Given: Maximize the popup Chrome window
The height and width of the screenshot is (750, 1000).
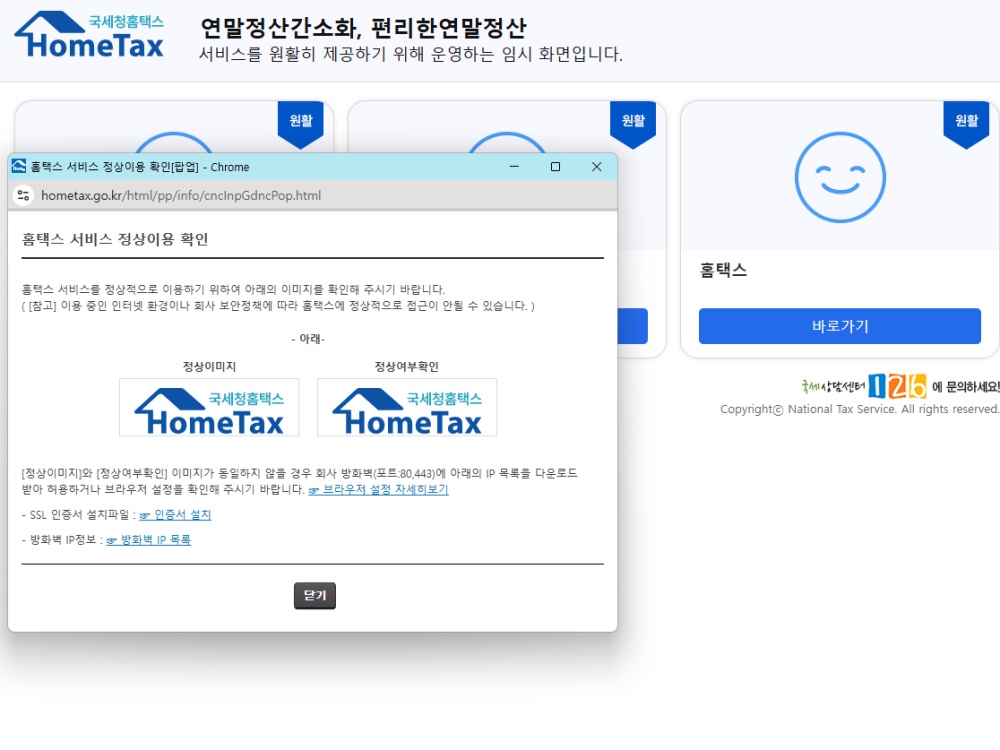Looking at the screenshot, I should click(555, 166).
